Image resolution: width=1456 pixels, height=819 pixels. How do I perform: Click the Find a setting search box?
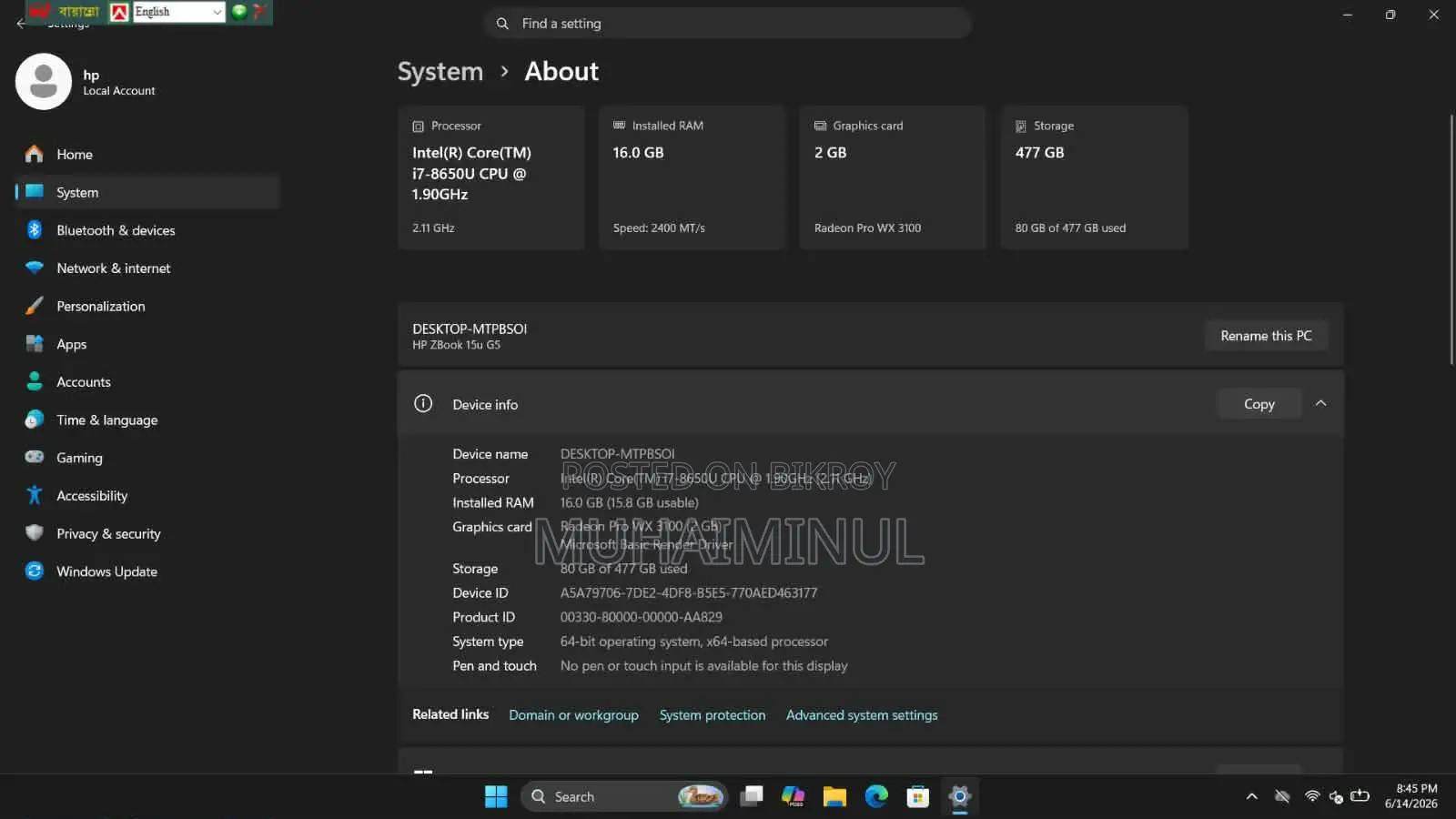tap(728, 24)
